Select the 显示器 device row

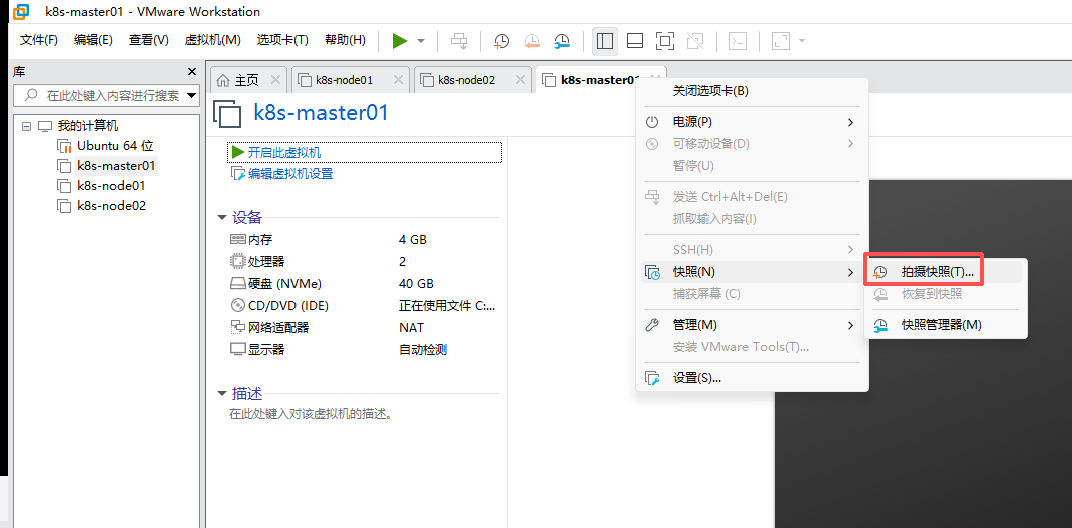[x=362, y=349]
